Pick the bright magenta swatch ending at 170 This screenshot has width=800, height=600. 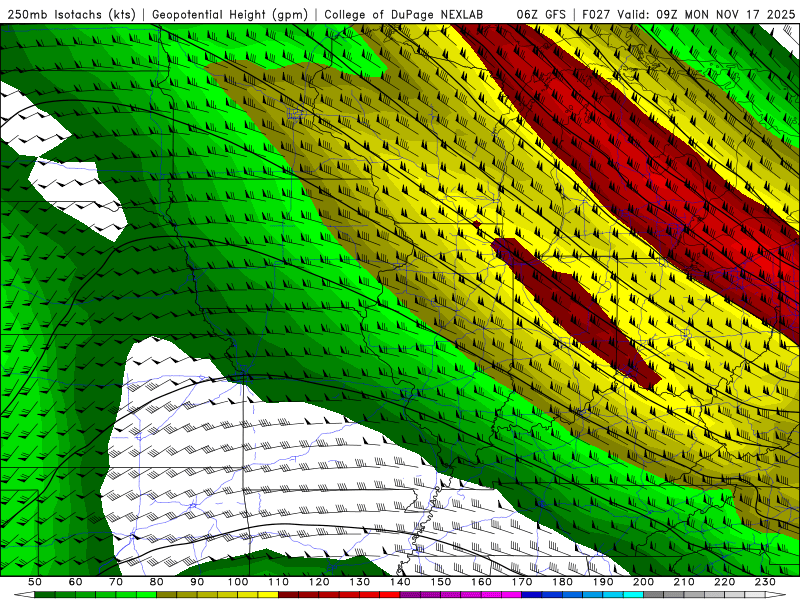click(x=511, y=595)
